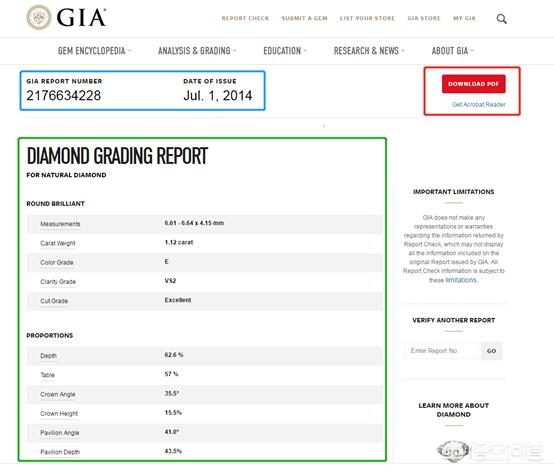Open the limitations link
Viewport: 554px width, 471px height.
tap(461, 280)
